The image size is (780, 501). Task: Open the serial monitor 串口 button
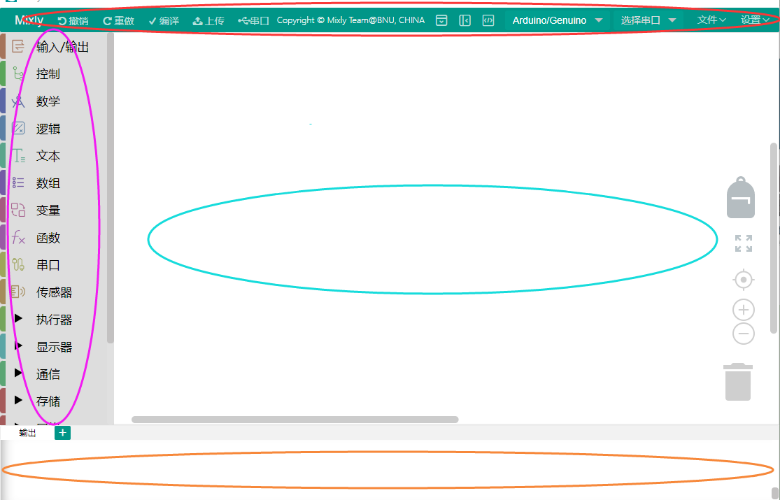253,20
